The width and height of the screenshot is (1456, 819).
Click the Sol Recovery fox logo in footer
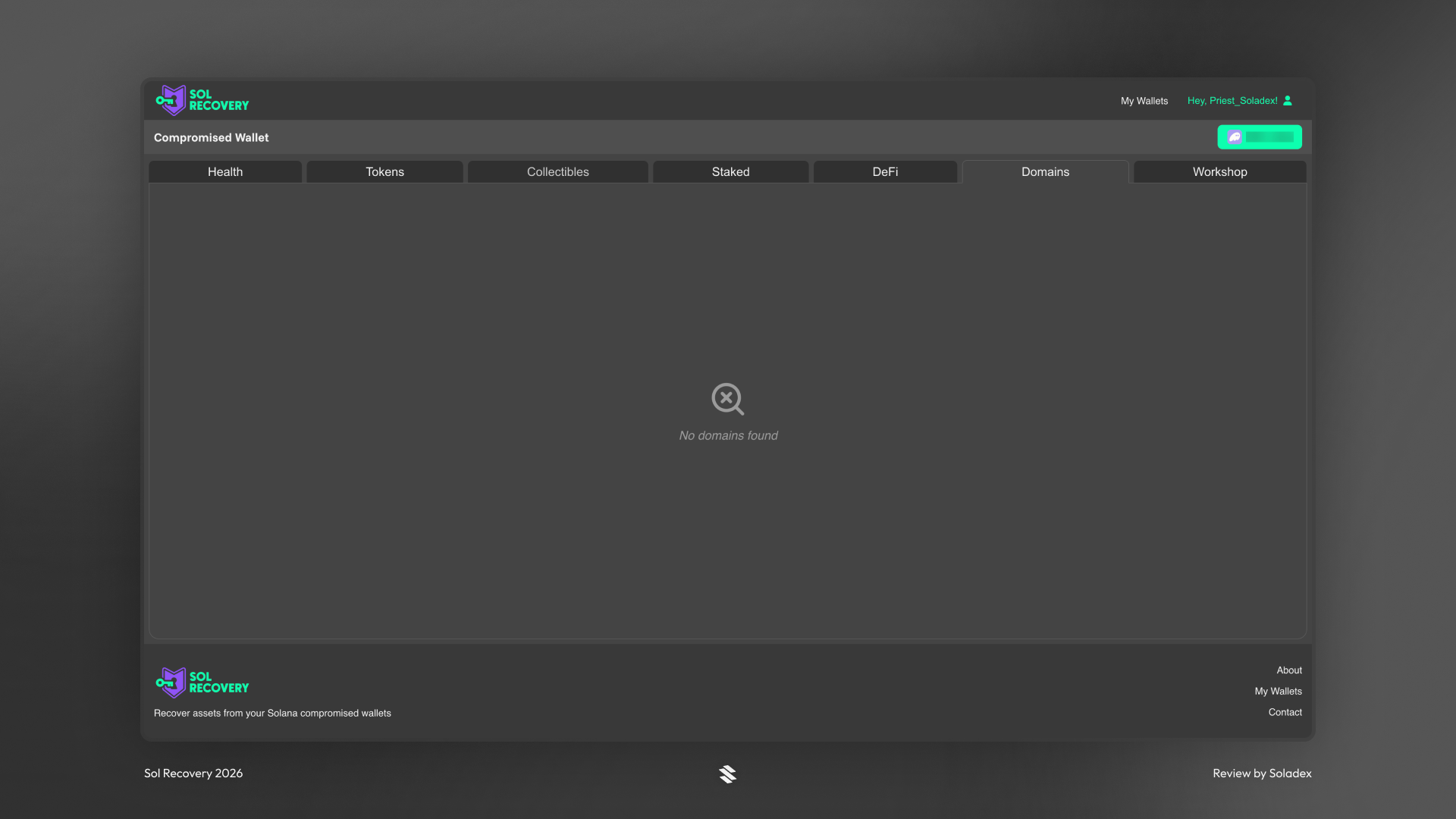point(171,682)
